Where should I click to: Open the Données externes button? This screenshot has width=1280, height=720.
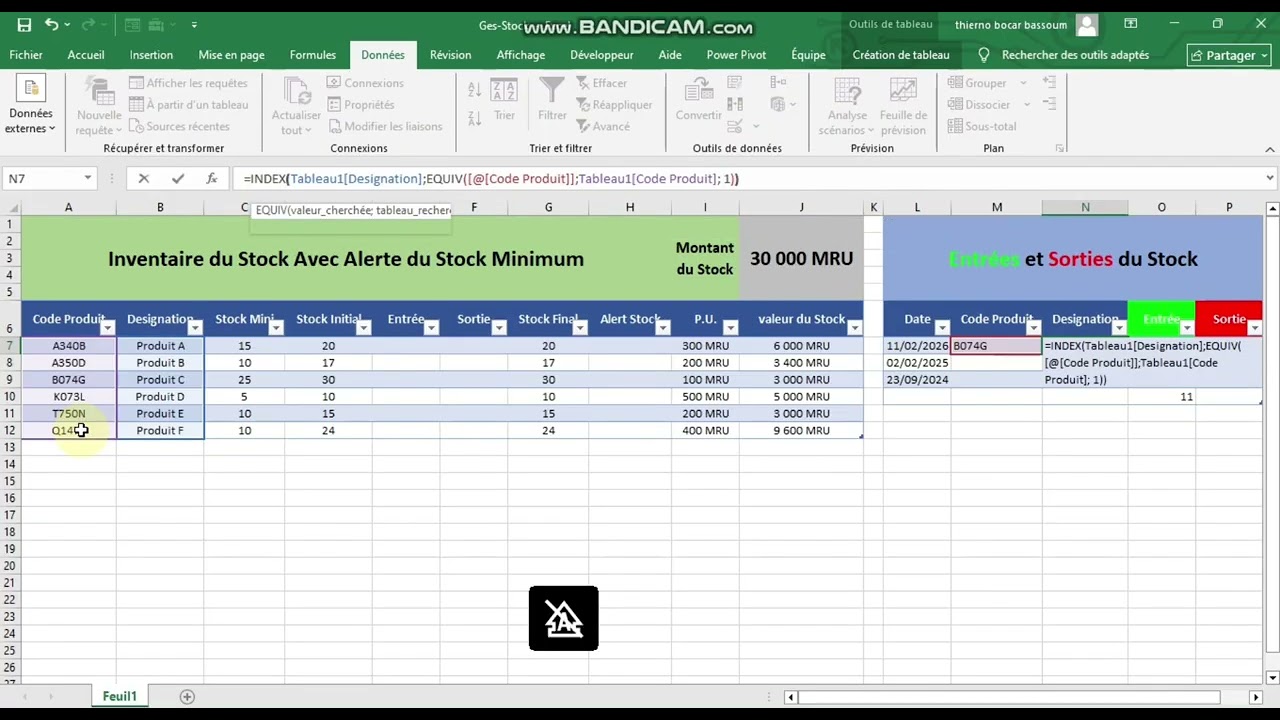[30, 106]
